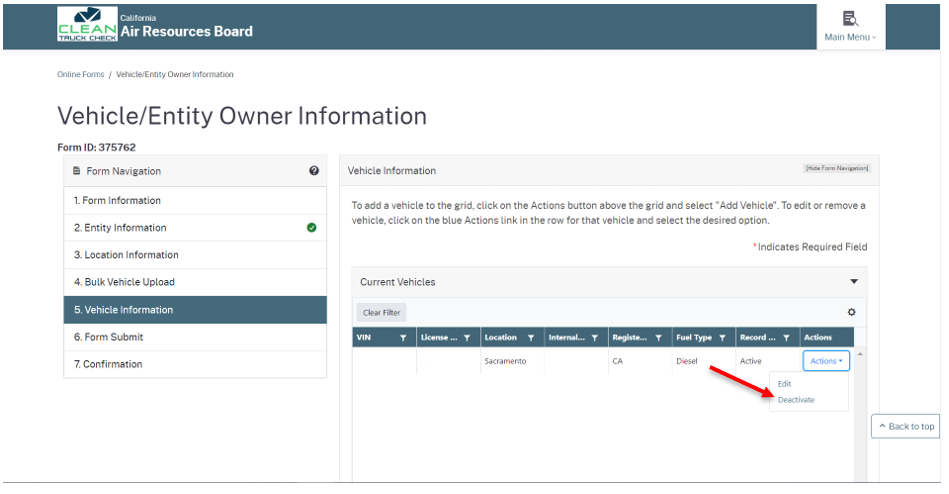Viewport: 949px width, 494px height.
Task: Go to 4. Bulk Vehicle Upload
Action: point(195,282)
